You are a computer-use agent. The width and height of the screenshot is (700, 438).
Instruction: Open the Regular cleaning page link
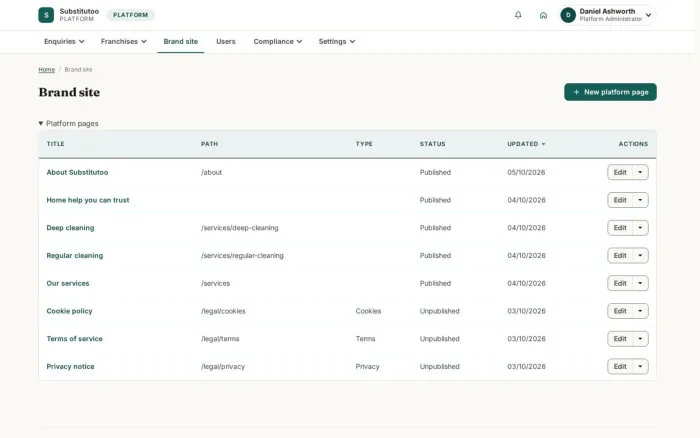pos(75,255)
